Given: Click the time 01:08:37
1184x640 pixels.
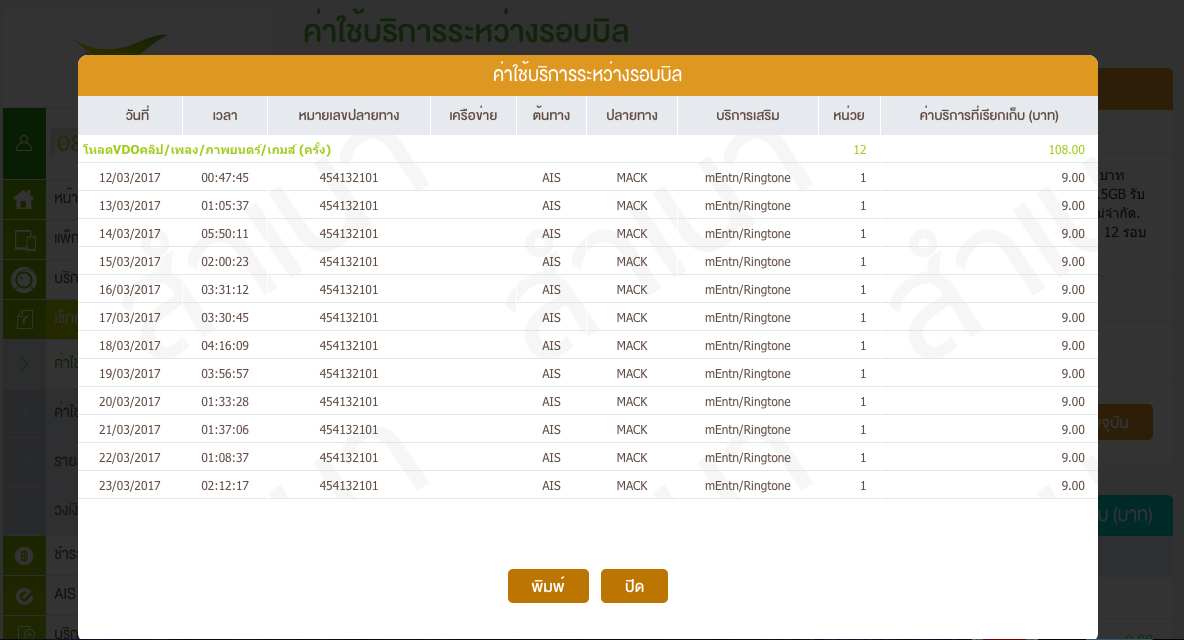Looking at the screenshot, I should click(225, 457).
